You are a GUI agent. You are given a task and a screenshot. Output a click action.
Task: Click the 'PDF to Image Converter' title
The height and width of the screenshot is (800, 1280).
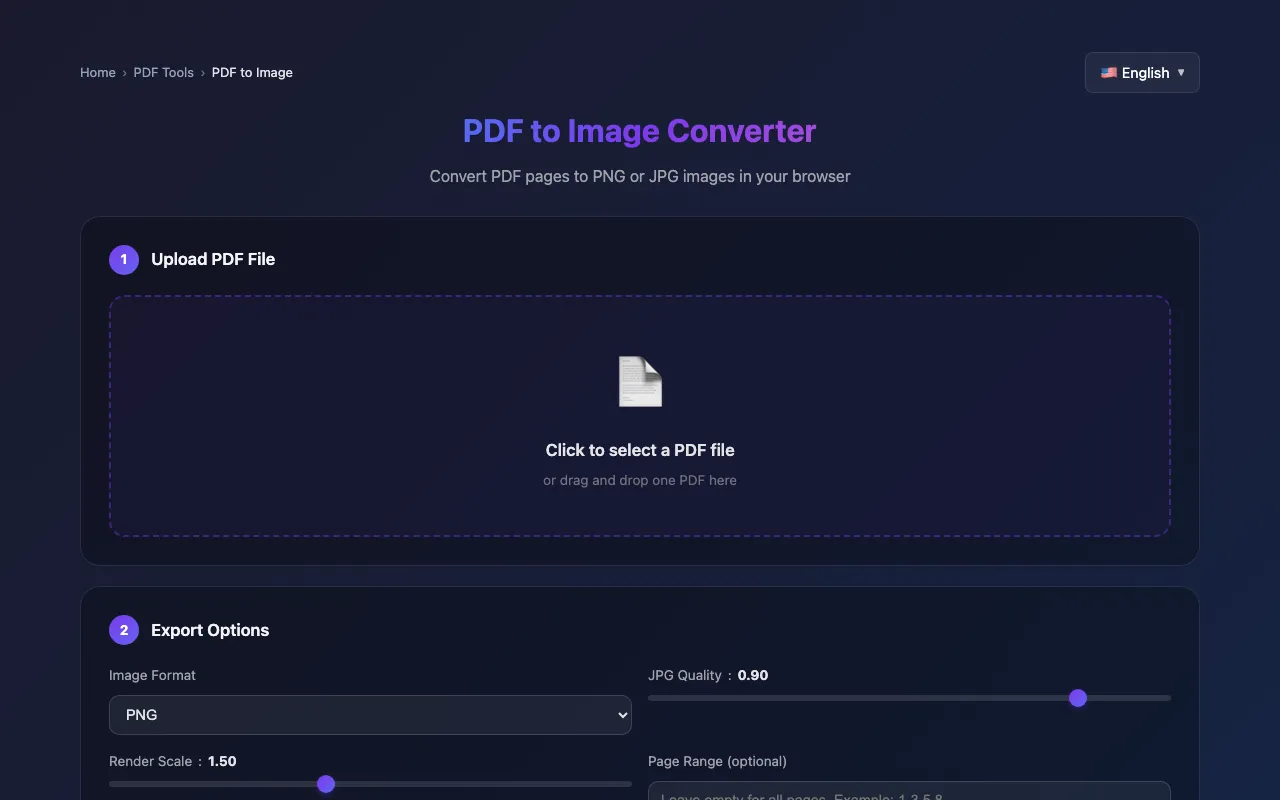click(640, 131)
